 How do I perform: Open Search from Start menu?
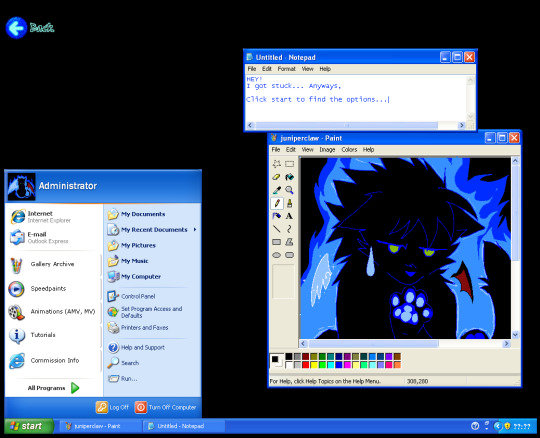point(123,363)
